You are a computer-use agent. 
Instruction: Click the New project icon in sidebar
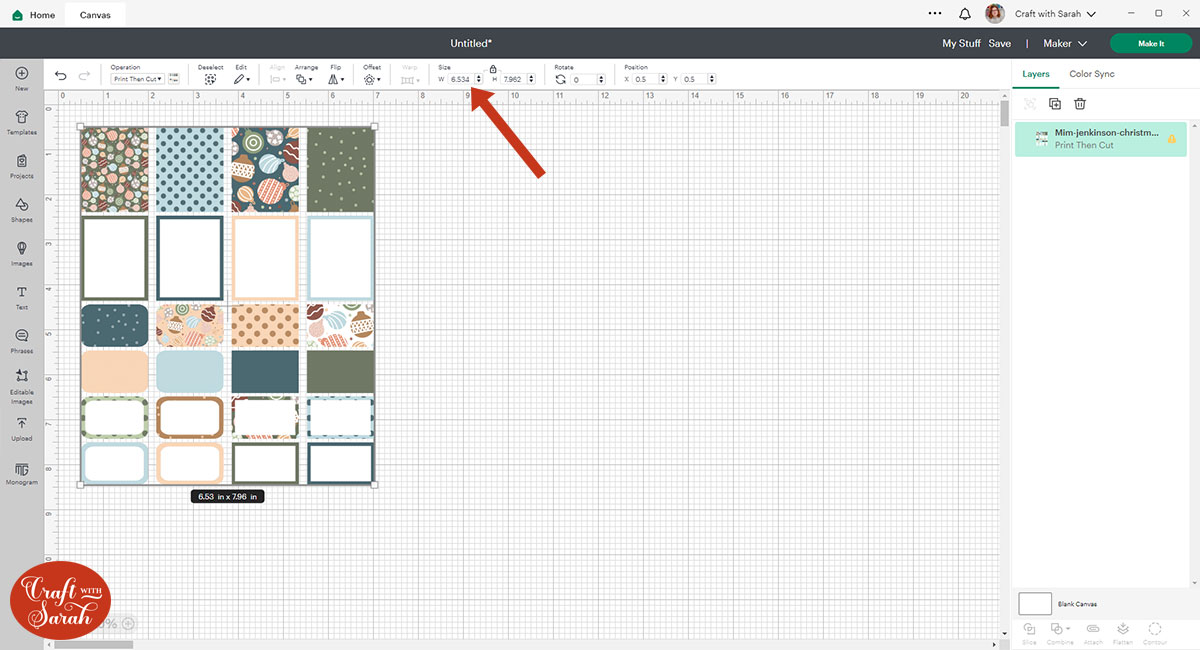(21, 74)
